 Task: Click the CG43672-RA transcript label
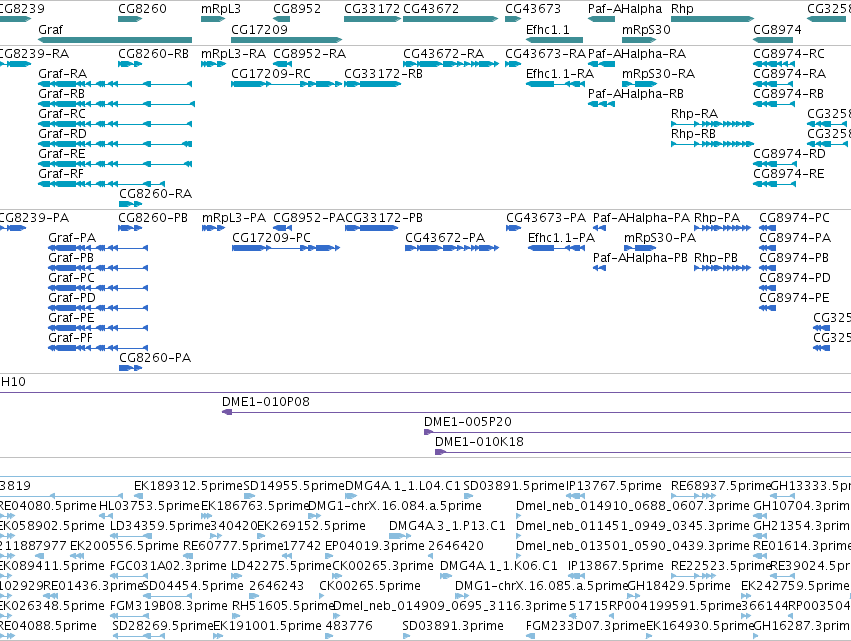click(443, 54)
